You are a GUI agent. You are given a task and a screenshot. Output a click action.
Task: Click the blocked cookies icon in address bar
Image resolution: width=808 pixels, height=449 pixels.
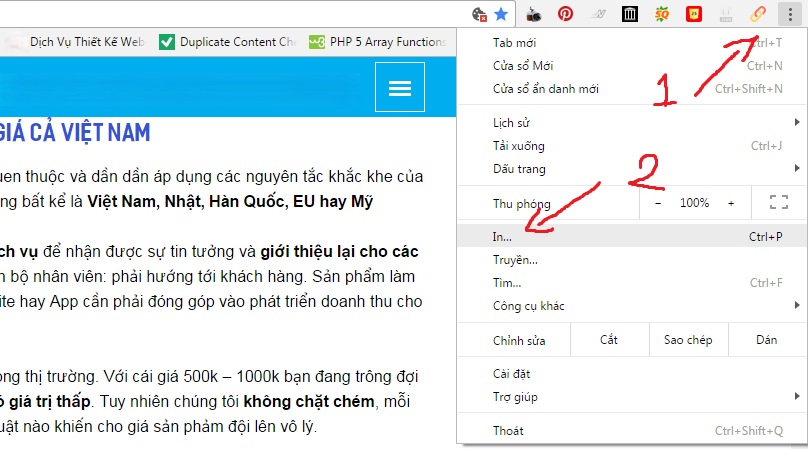(x=479, y=14)
